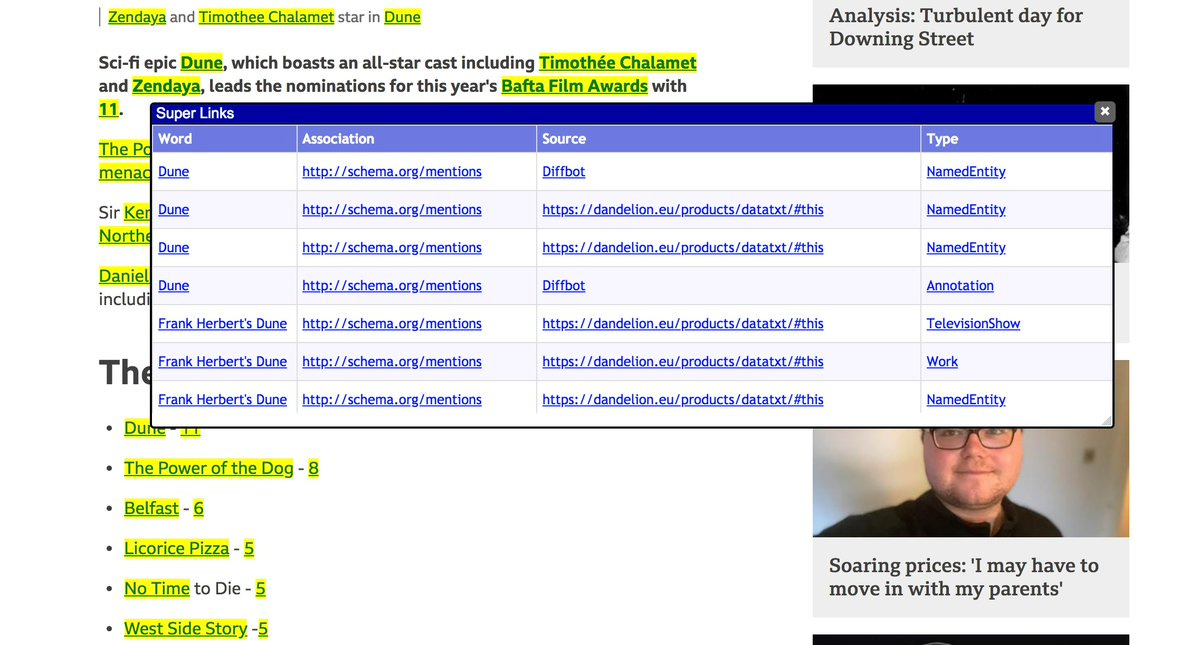The width and height of the screenshot is (1199, 645).
Task: Click the 5 beside No Time to Die
Action: coord(261,588)
